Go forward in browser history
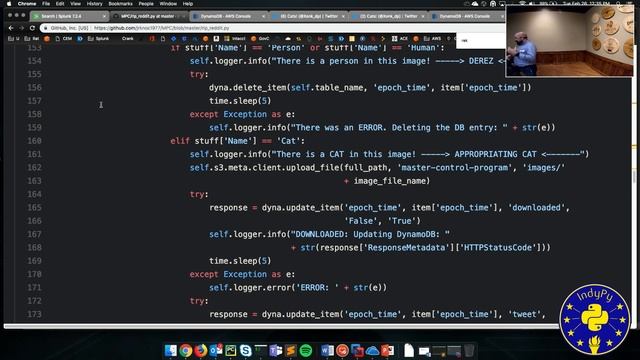 point(22,28)
